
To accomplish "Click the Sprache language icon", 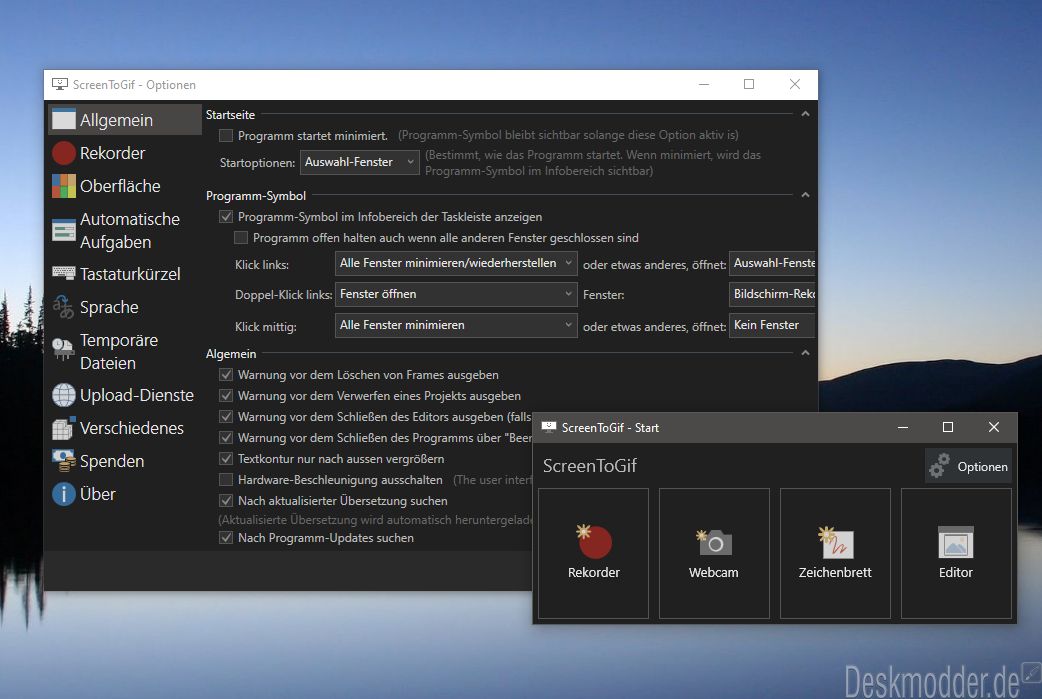I will click(x=64, y=307).
